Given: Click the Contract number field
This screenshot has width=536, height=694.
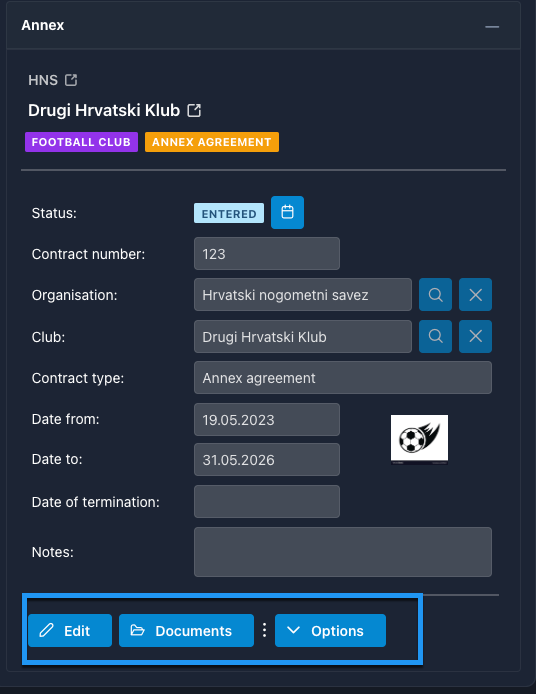Looking at the screenshot, I should (267, 254).
